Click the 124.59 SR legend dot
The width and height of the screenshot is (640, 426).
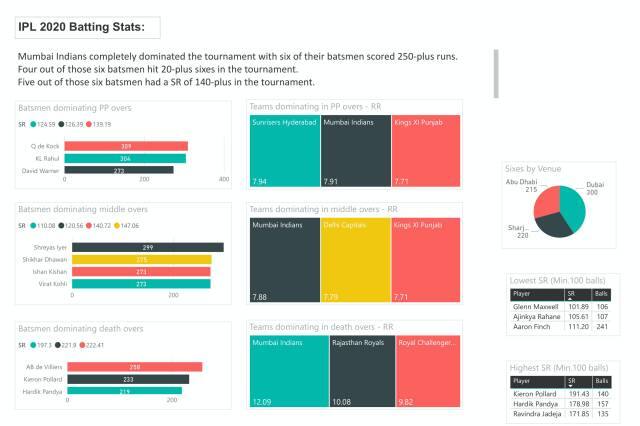tap(34, 124)
